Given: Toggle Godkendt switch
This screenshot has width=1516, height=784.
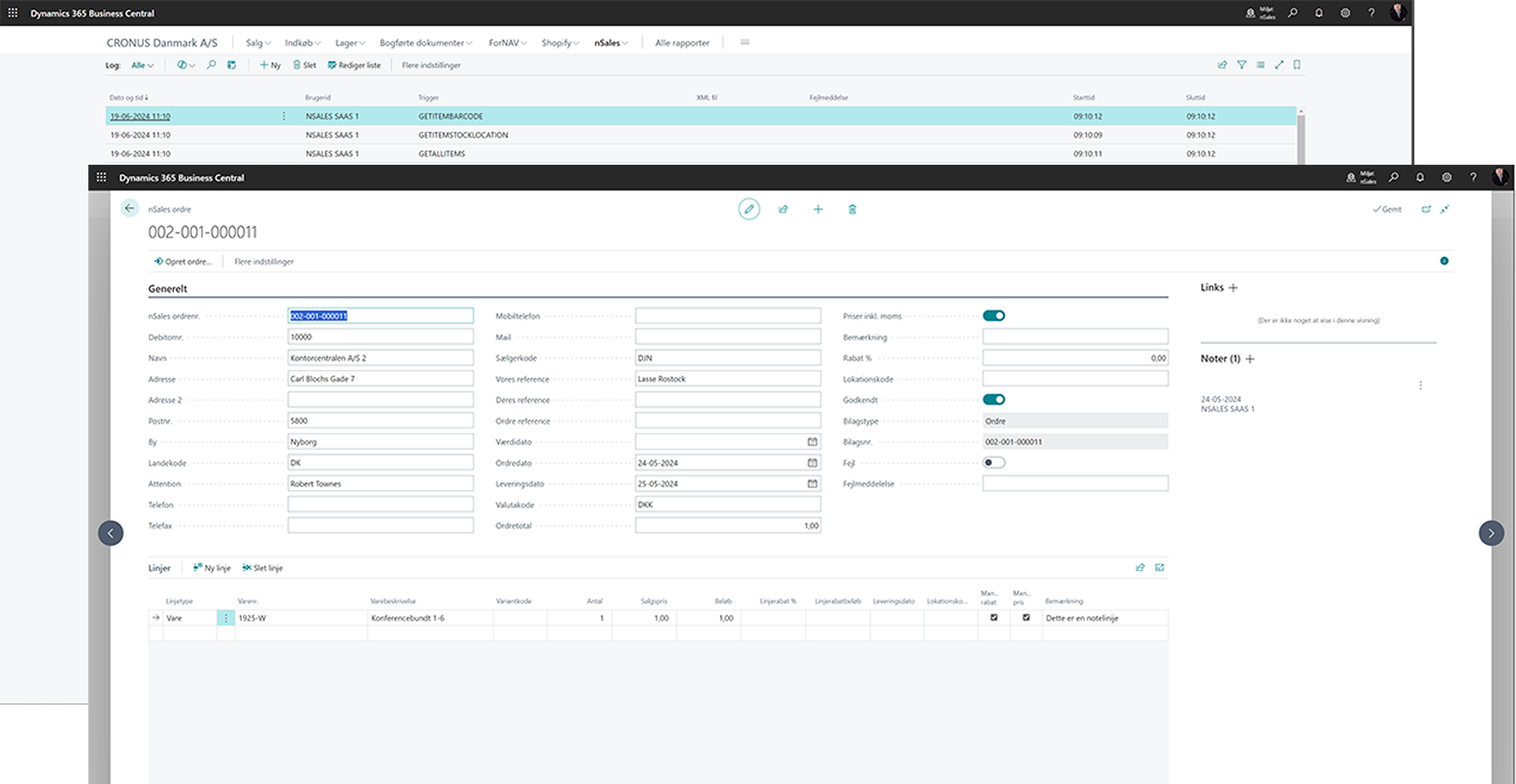Looking at the screenshot, I should tap(994, 399).
